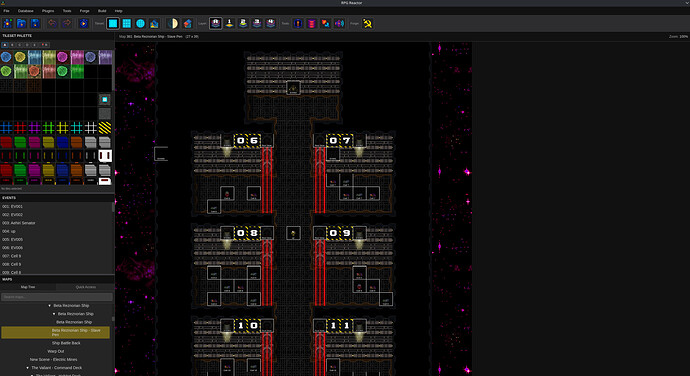The height and width of the screenshot is (376, 690).
Task: Pick the small cyan square tile
Action: [105, 100]
